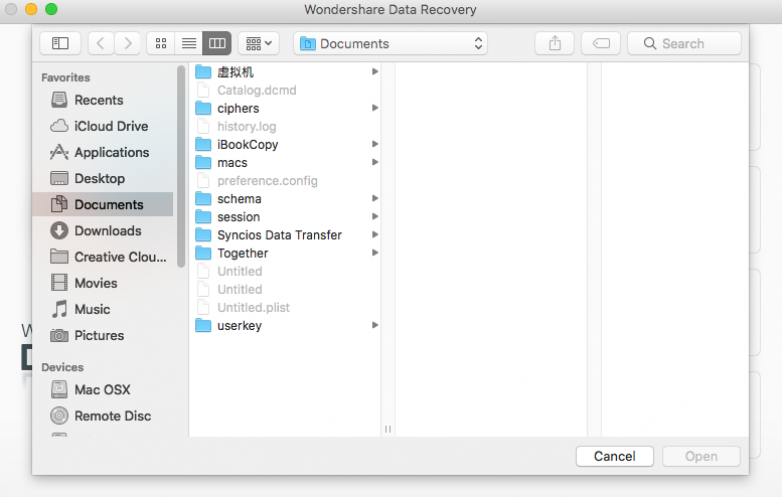Focus the Search field
Image resolution: width=782 pixels, height=497 pixels.
(684, 43)
